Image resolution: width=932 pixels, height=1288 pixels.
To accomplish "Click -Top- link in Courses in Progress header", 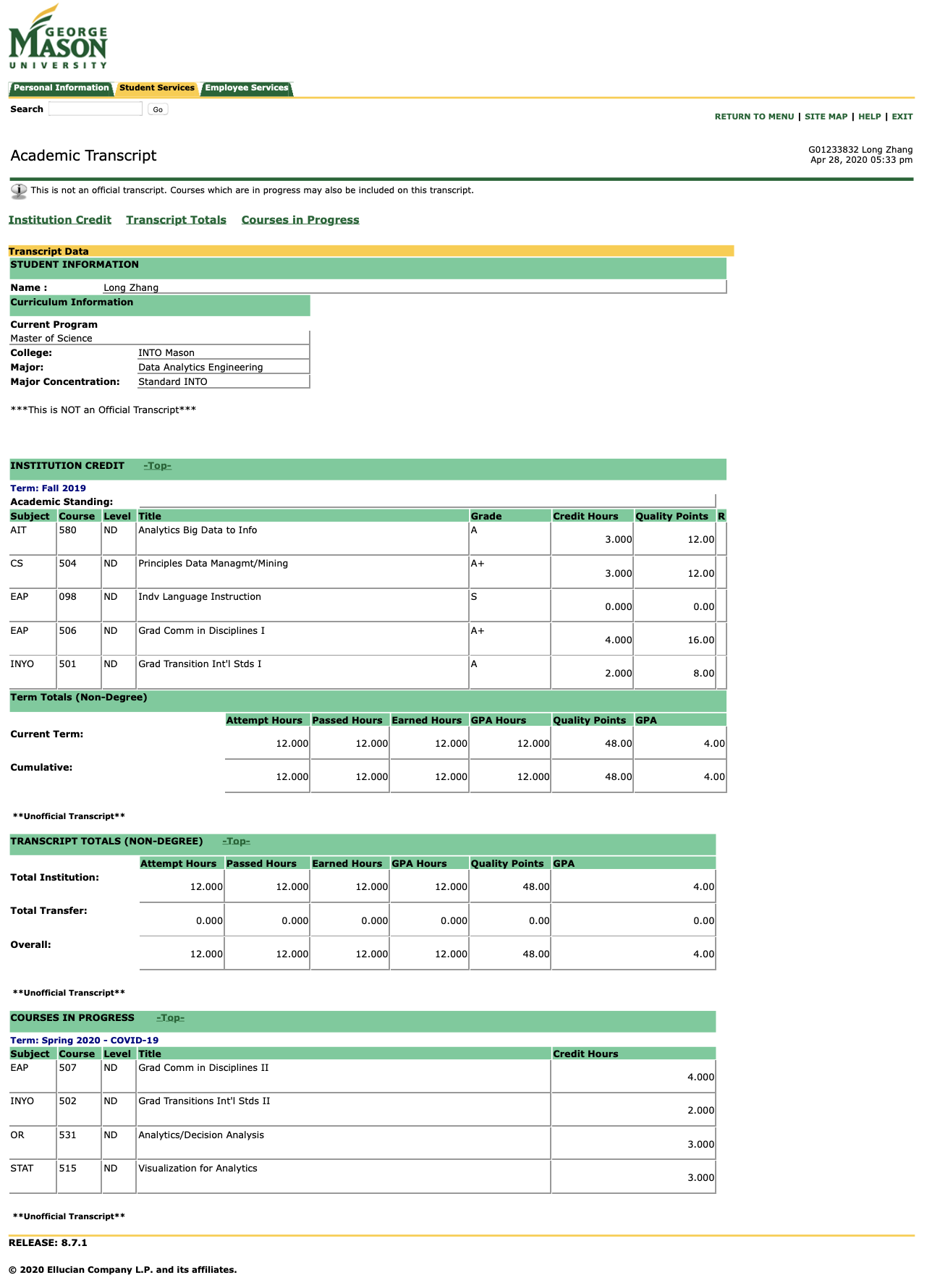I will click(x=171, y=1018).
